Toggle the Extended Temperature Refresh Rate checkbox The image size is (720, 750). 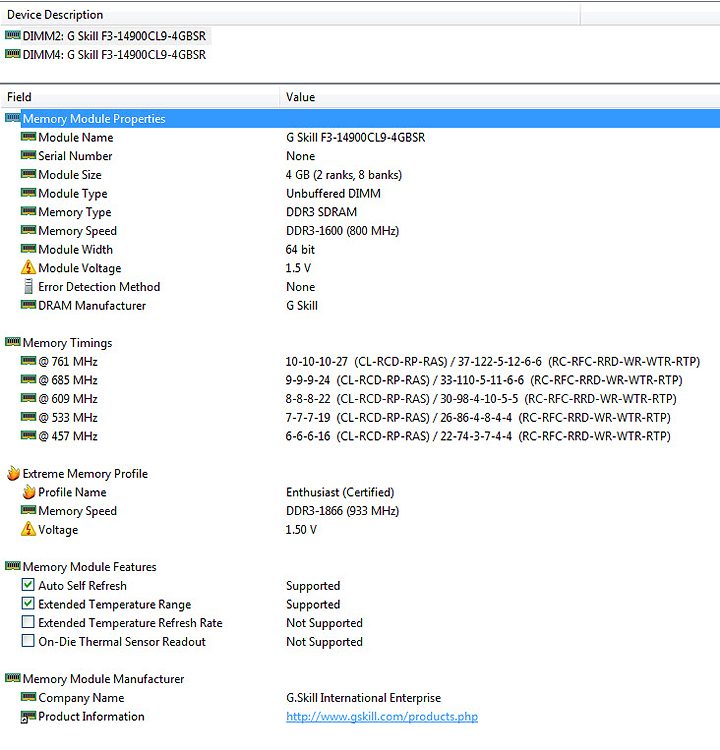[x=28, y=622]
